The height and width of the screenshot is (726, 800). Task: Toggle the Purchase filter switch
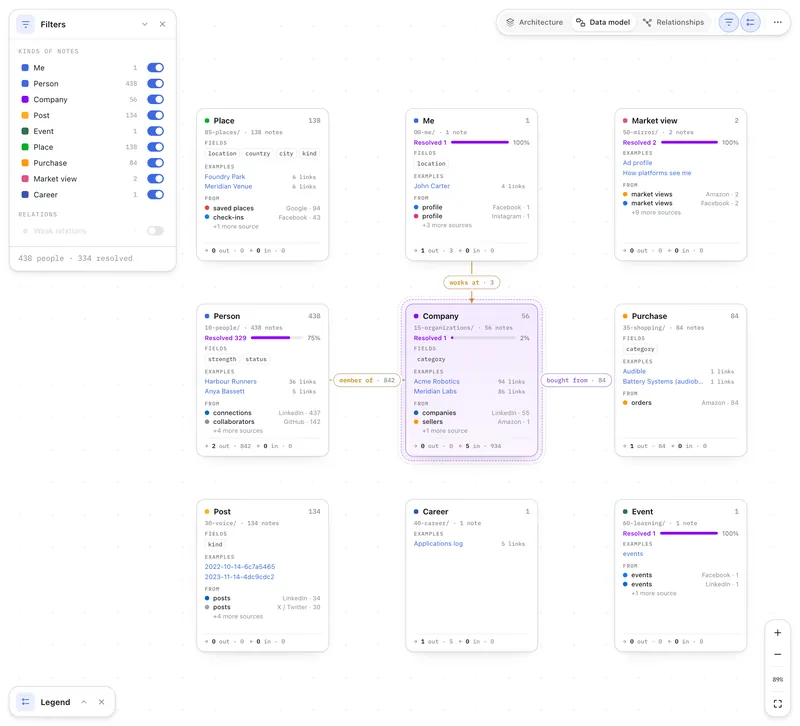pos(156,162)
